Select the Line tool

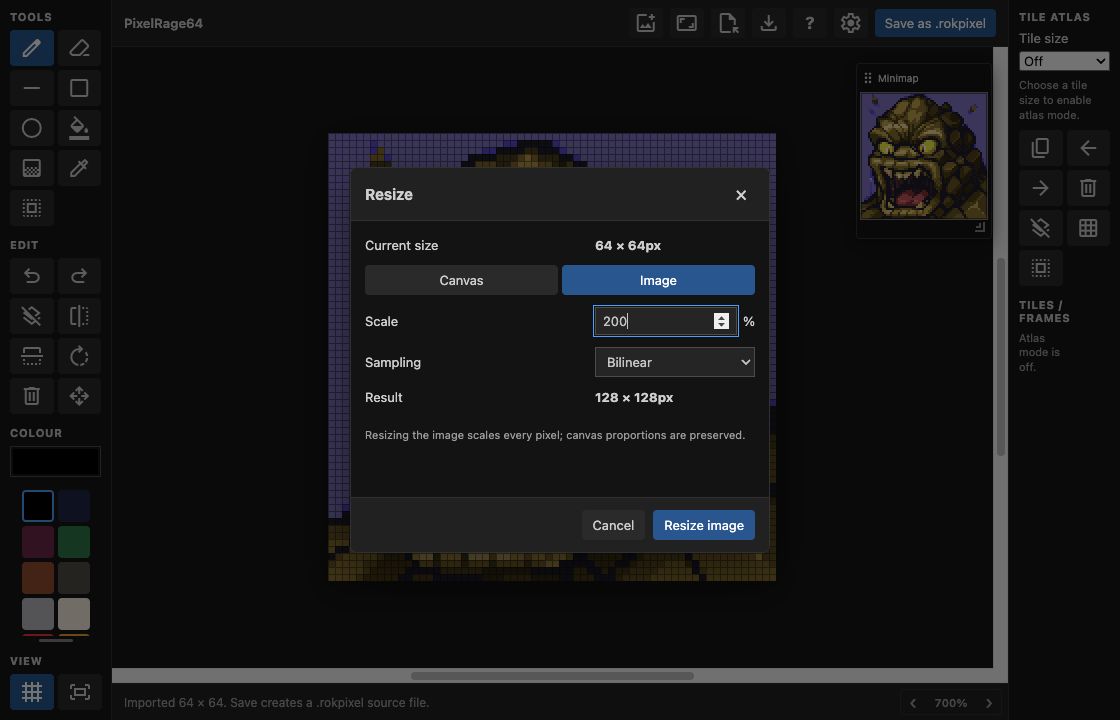coord(31,88)
